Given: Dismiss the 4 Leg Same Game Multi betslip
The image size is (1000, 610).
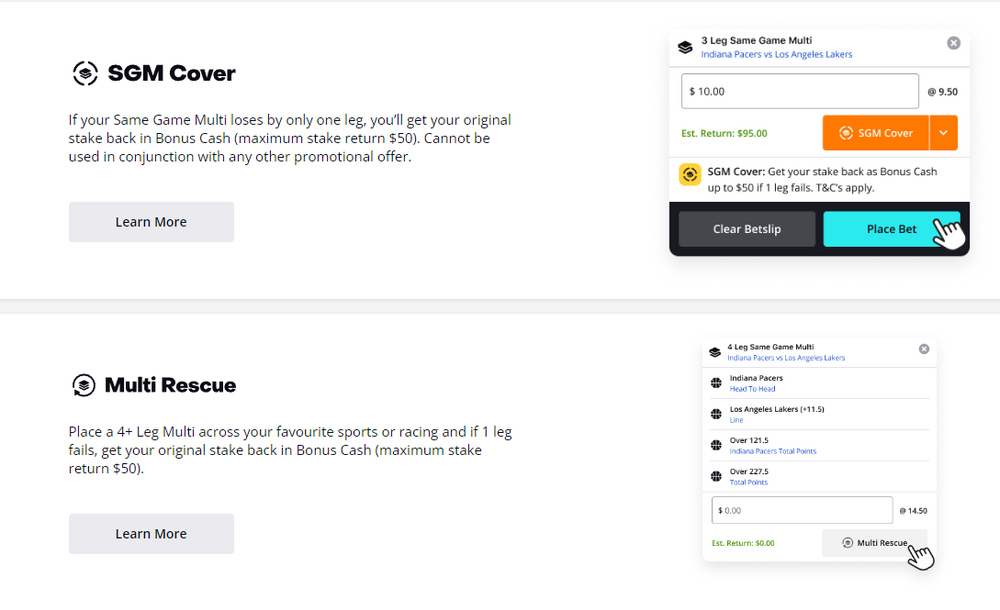Looking at the screenshot, I should [924, 349].
